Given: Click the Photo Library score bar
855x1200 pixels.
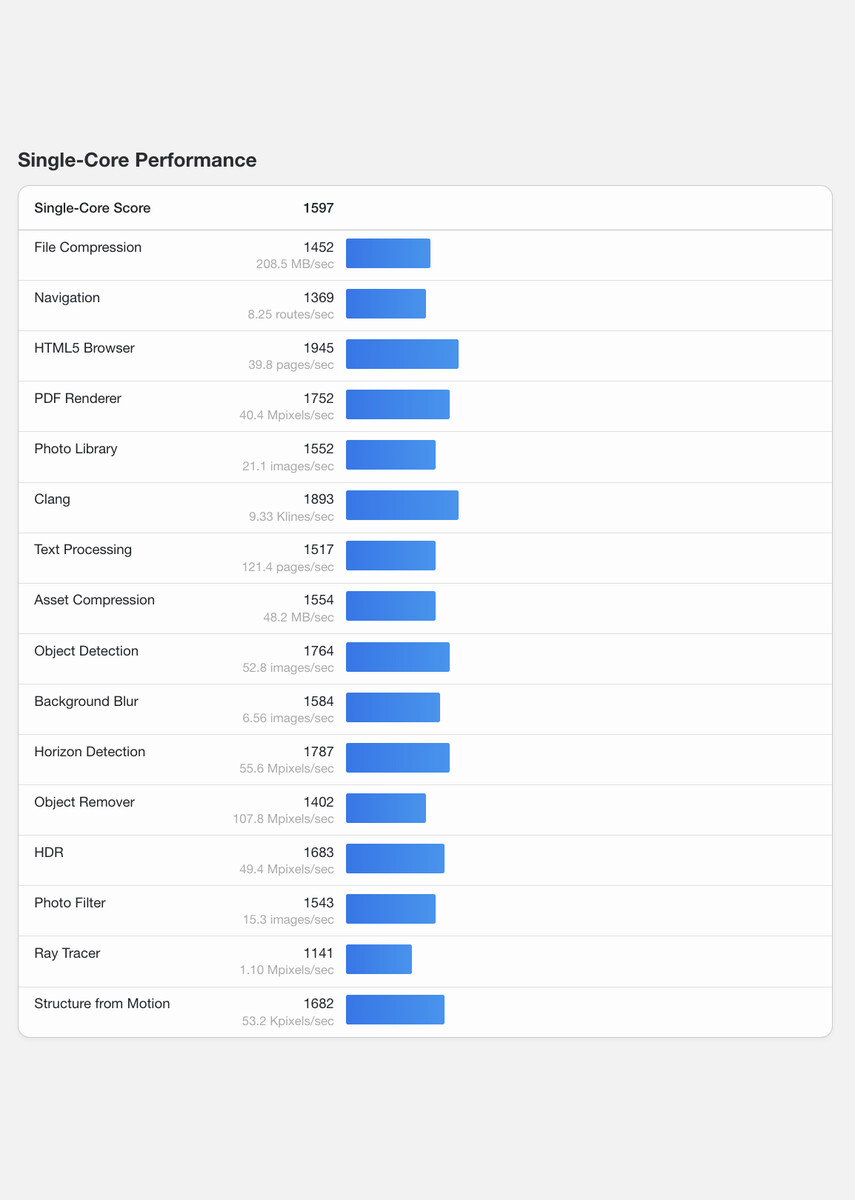Looking at the screenshot, I should [391, 455].
